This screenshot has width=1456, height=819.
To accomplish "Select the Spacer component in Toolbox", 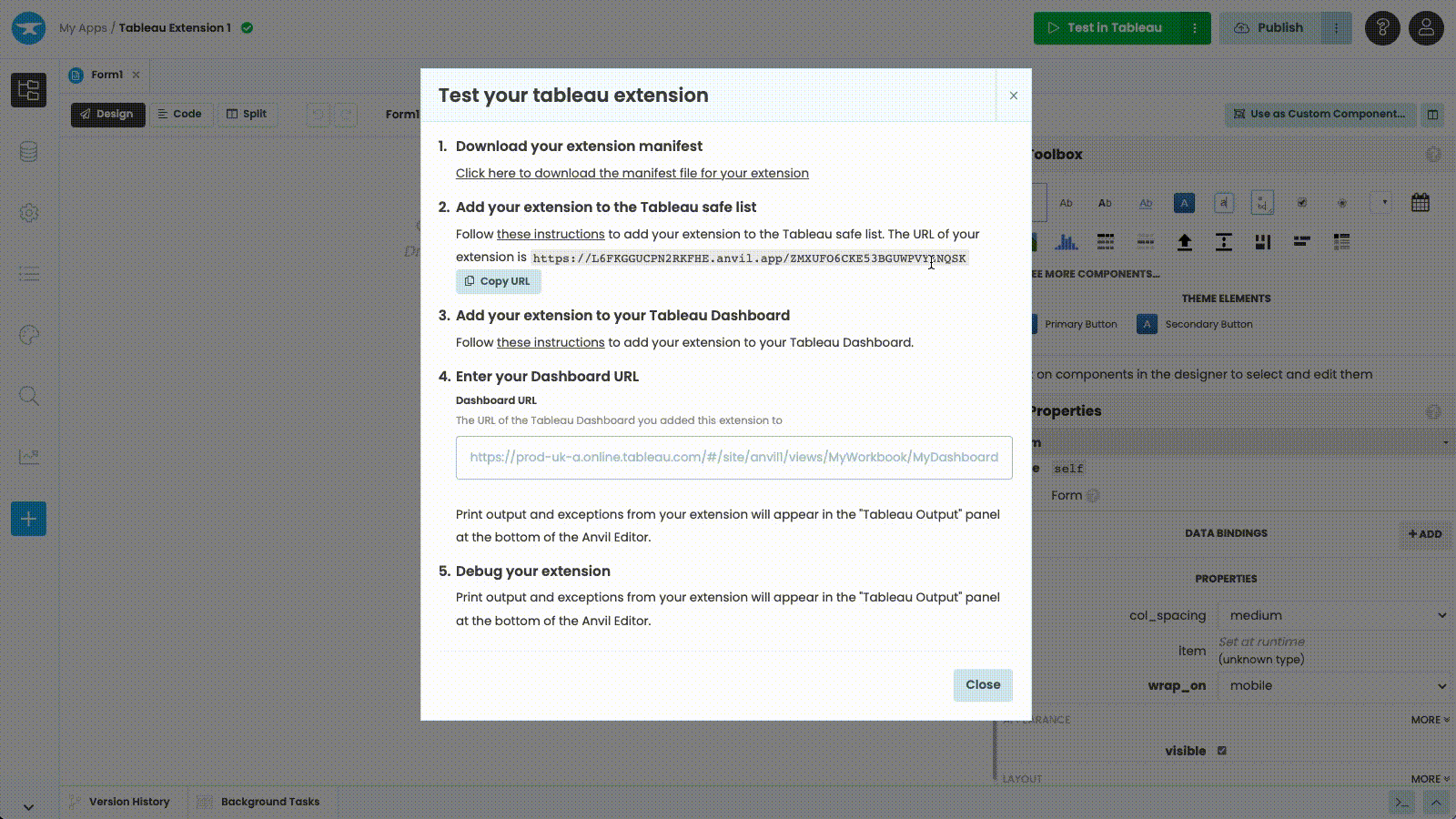I will 1224,242.
